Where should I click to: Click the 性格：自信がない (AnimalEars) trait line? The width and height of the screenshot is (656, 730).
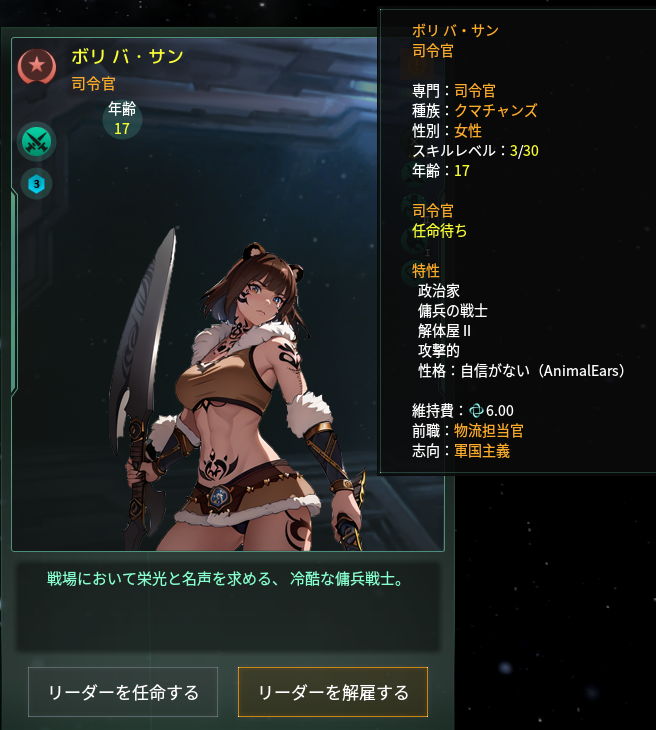[521, 371]
